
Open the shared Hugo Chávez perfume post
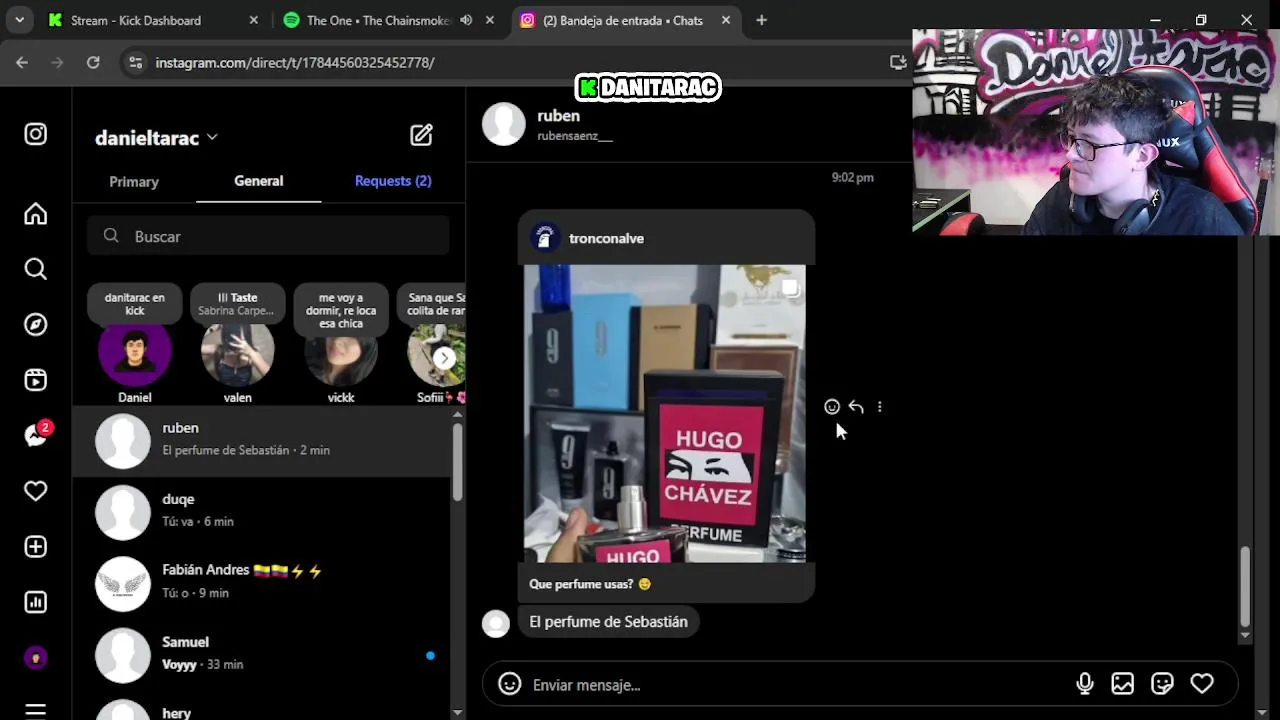pos(664,413)
